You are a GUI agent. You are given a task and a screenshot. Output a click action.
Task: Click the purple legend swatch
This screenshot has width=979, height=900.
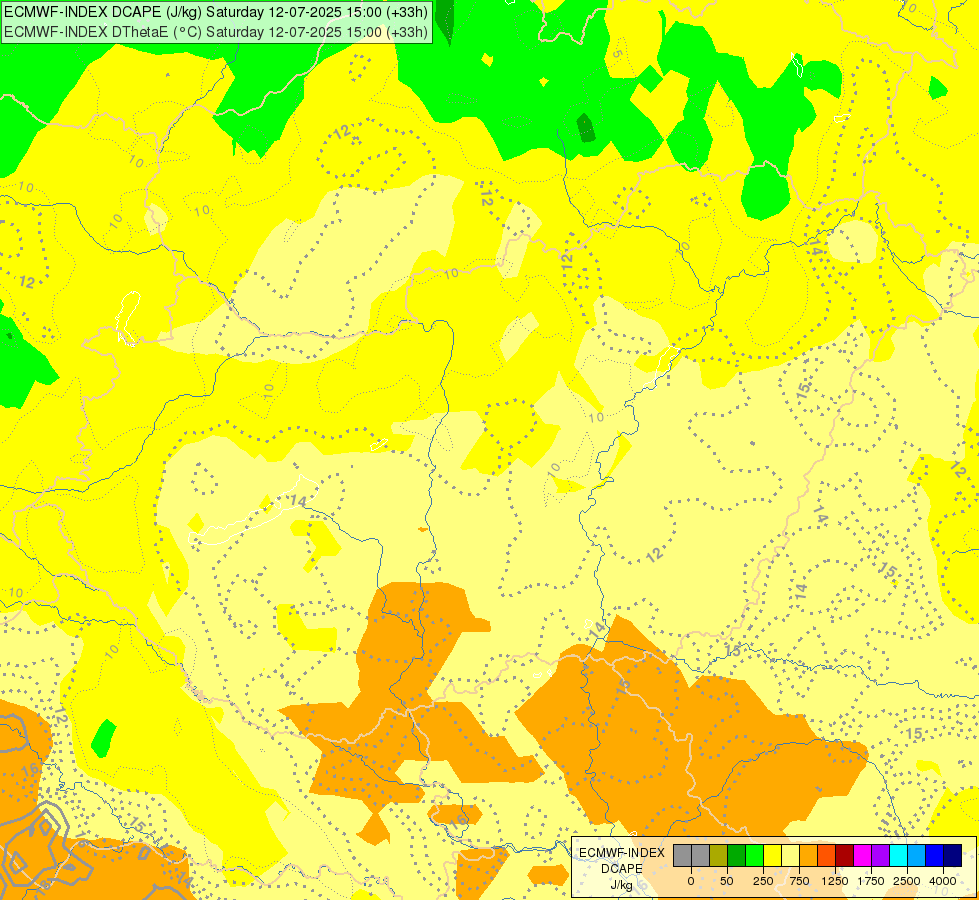880,855
